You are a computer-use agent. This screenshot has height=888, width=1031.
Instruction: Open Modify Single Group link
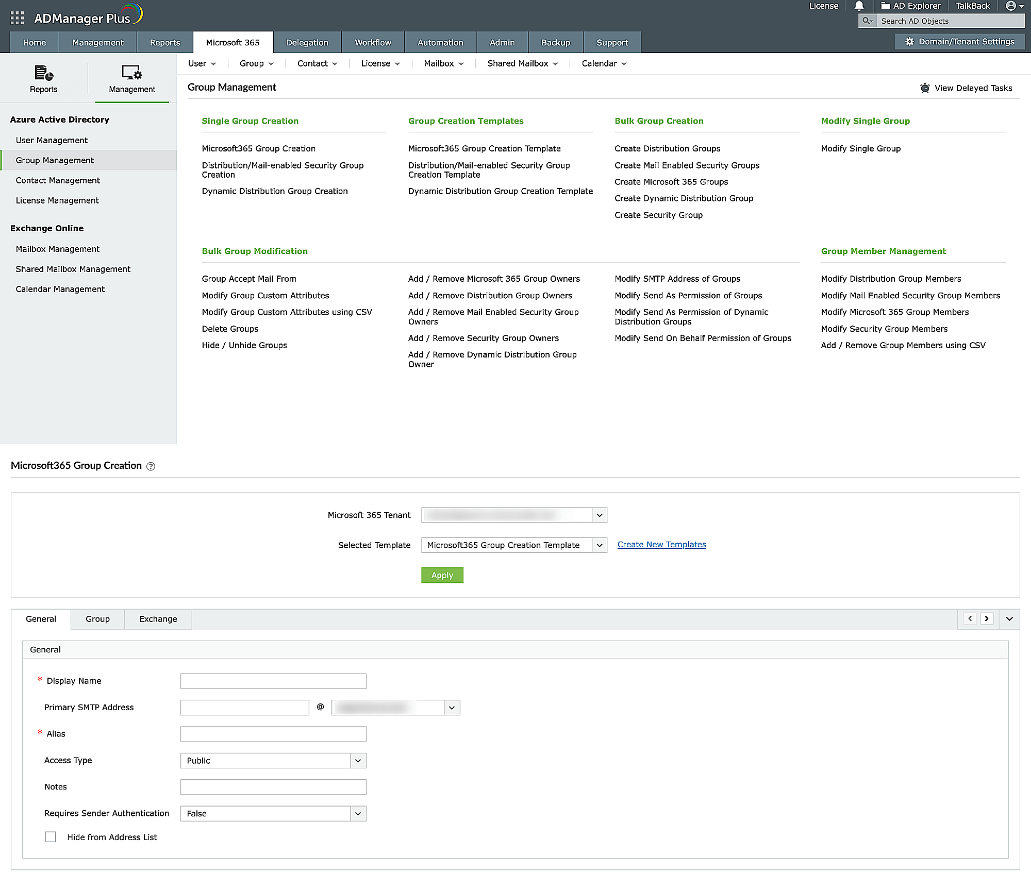pos(861,149)
